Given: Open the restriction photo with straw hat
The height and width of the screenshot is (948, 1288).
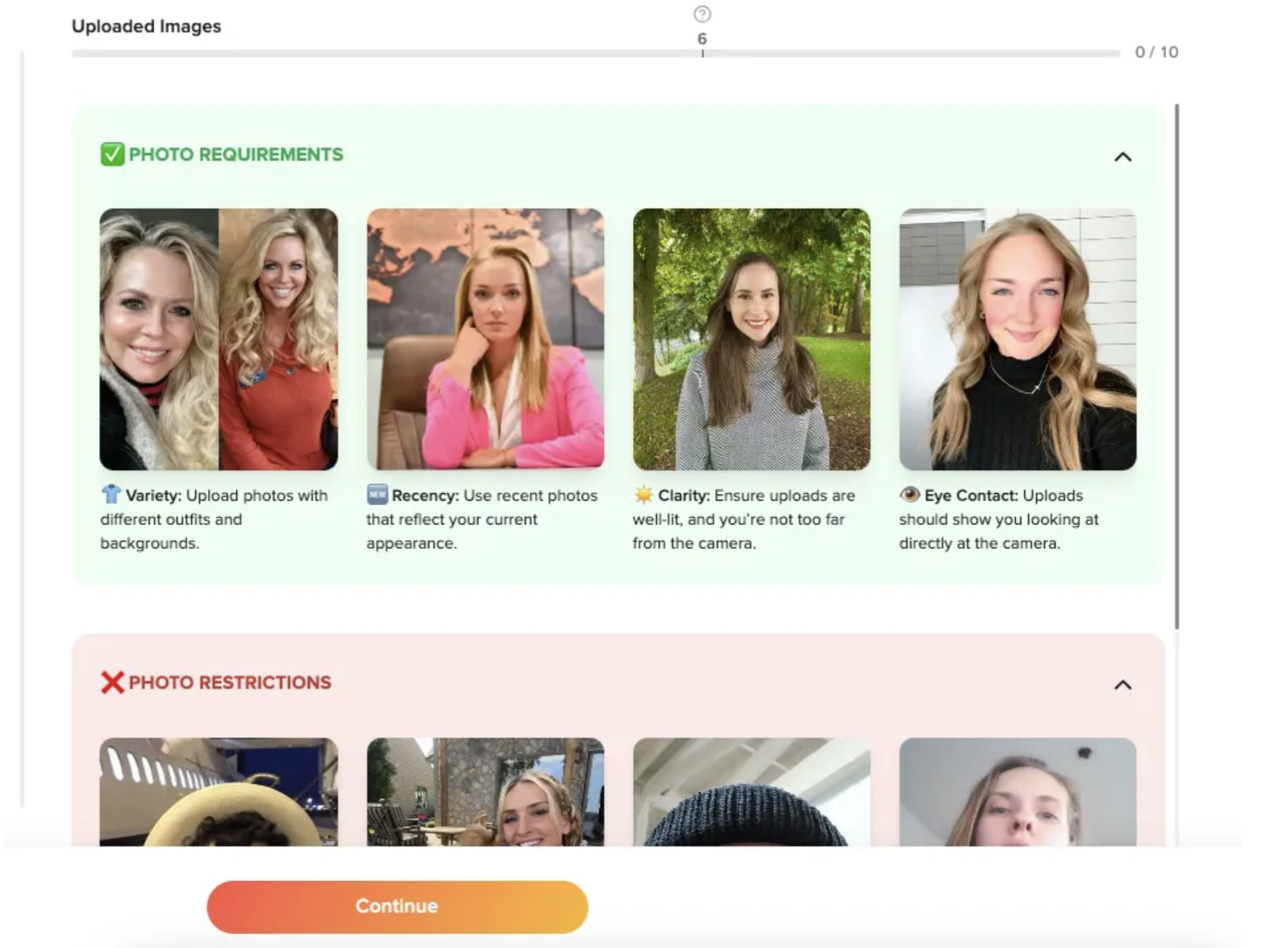Looking at the screenshot, I should pyautogui.click(x=219, y=792).
